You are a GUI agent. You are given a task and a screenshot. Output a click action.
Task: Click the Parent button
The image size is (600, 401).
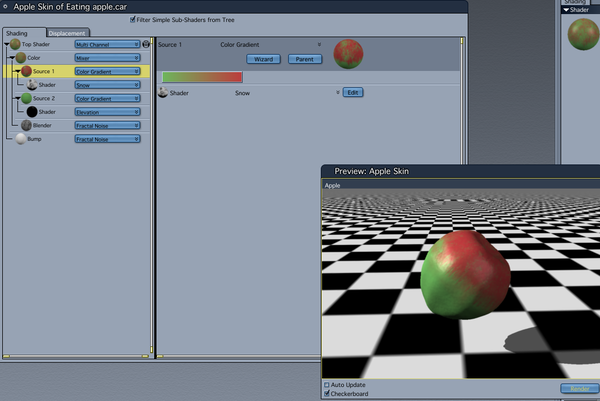pyautogui.click(x=305, y=59)
